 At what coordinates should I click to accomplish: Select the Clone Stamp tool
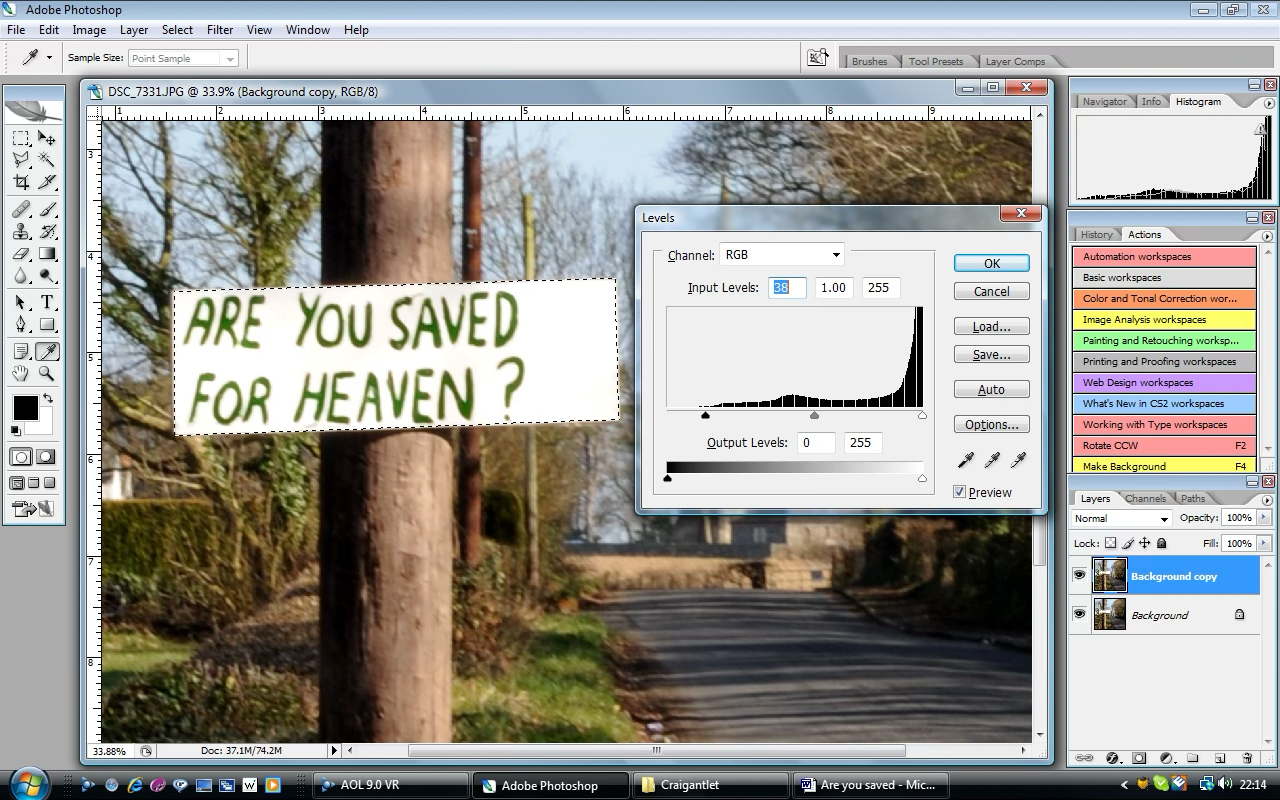[x=20, y=232]
